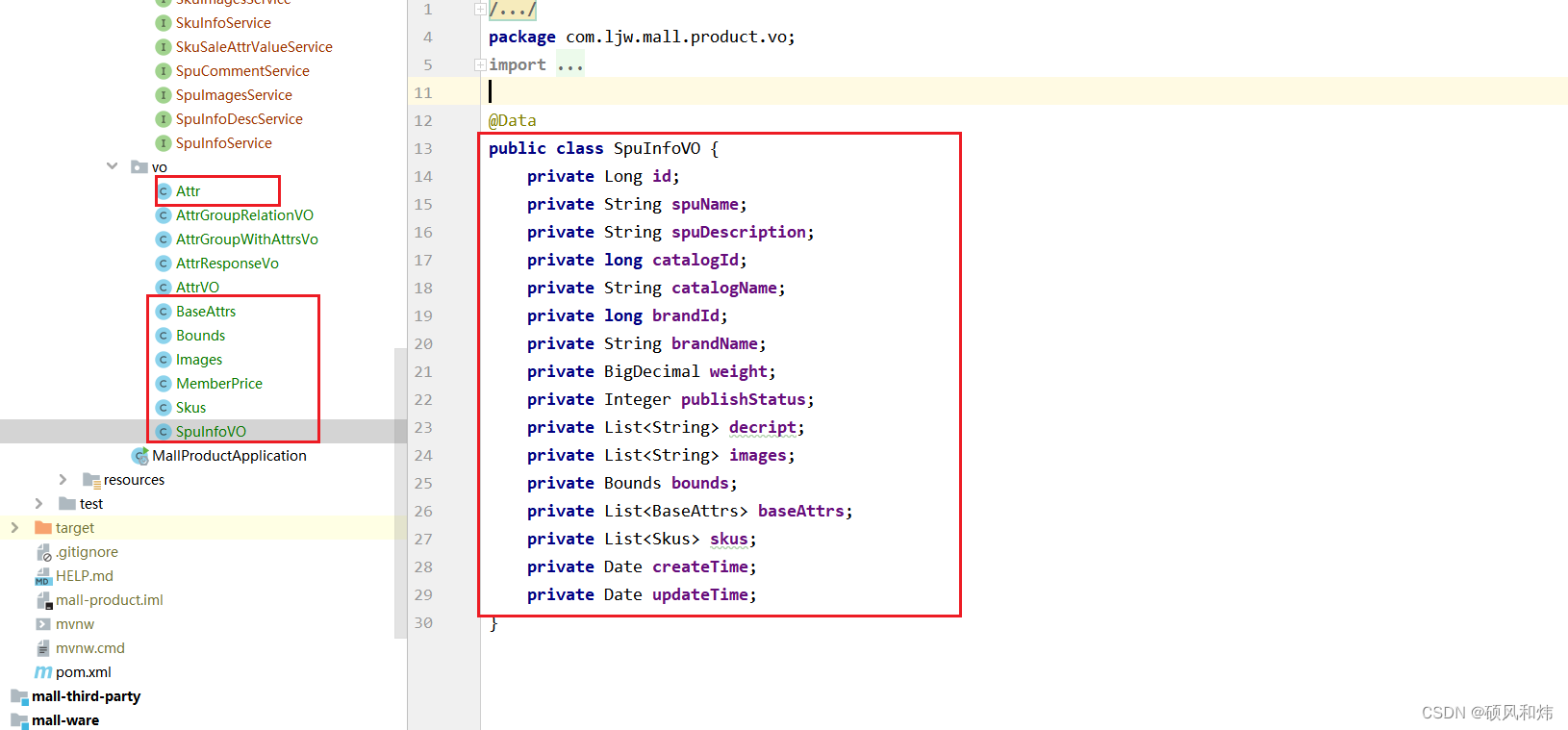
Task: Click the MemberPrice class icon
Action: click(164, 384)
